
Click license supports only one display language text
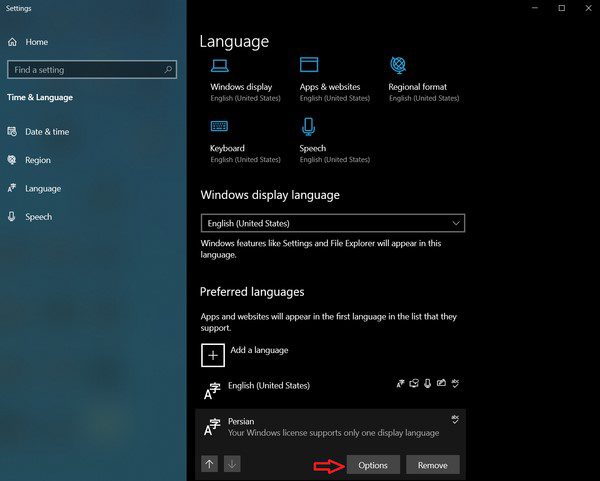333,433
